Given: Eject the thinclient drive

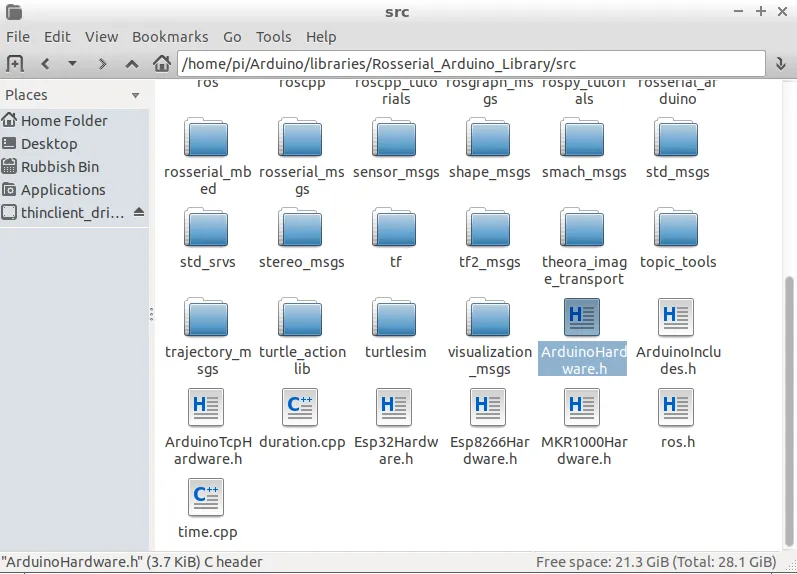Looking at the screenshot, I should tap(139, 213).
